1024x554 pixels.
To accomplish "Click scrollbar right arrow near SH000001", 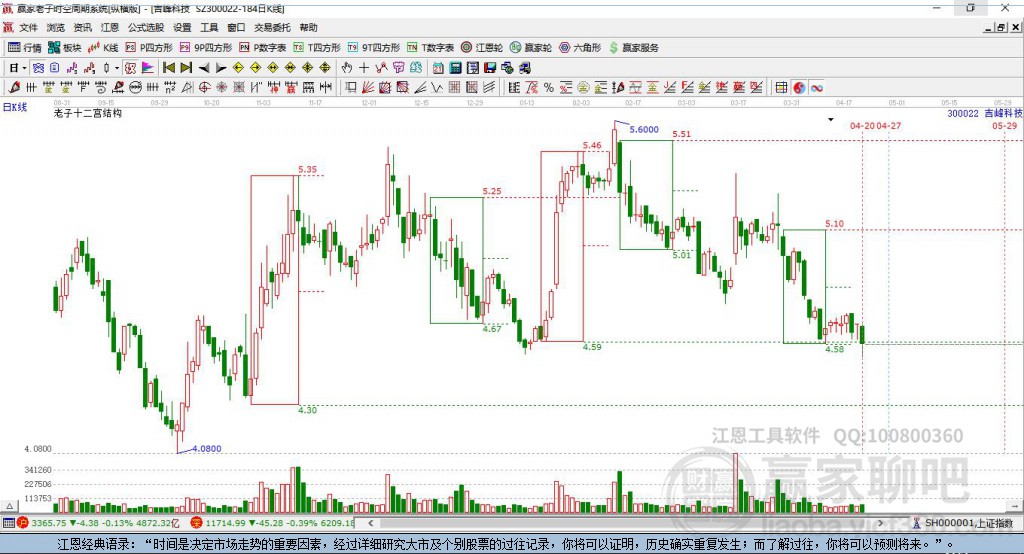I will (881, 523).
